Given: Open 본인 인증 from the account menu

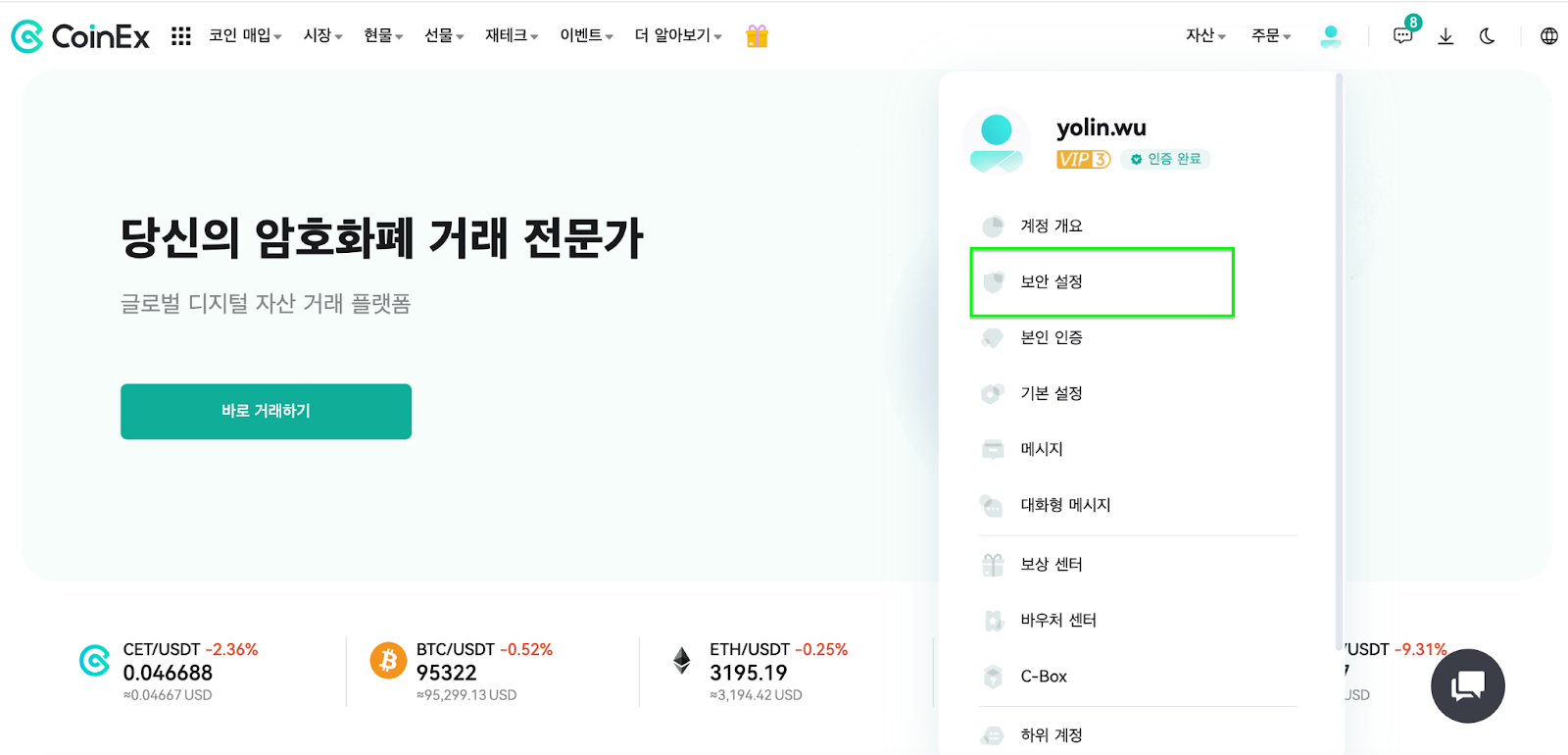Looking at the screenshot, I should 1045,337.
